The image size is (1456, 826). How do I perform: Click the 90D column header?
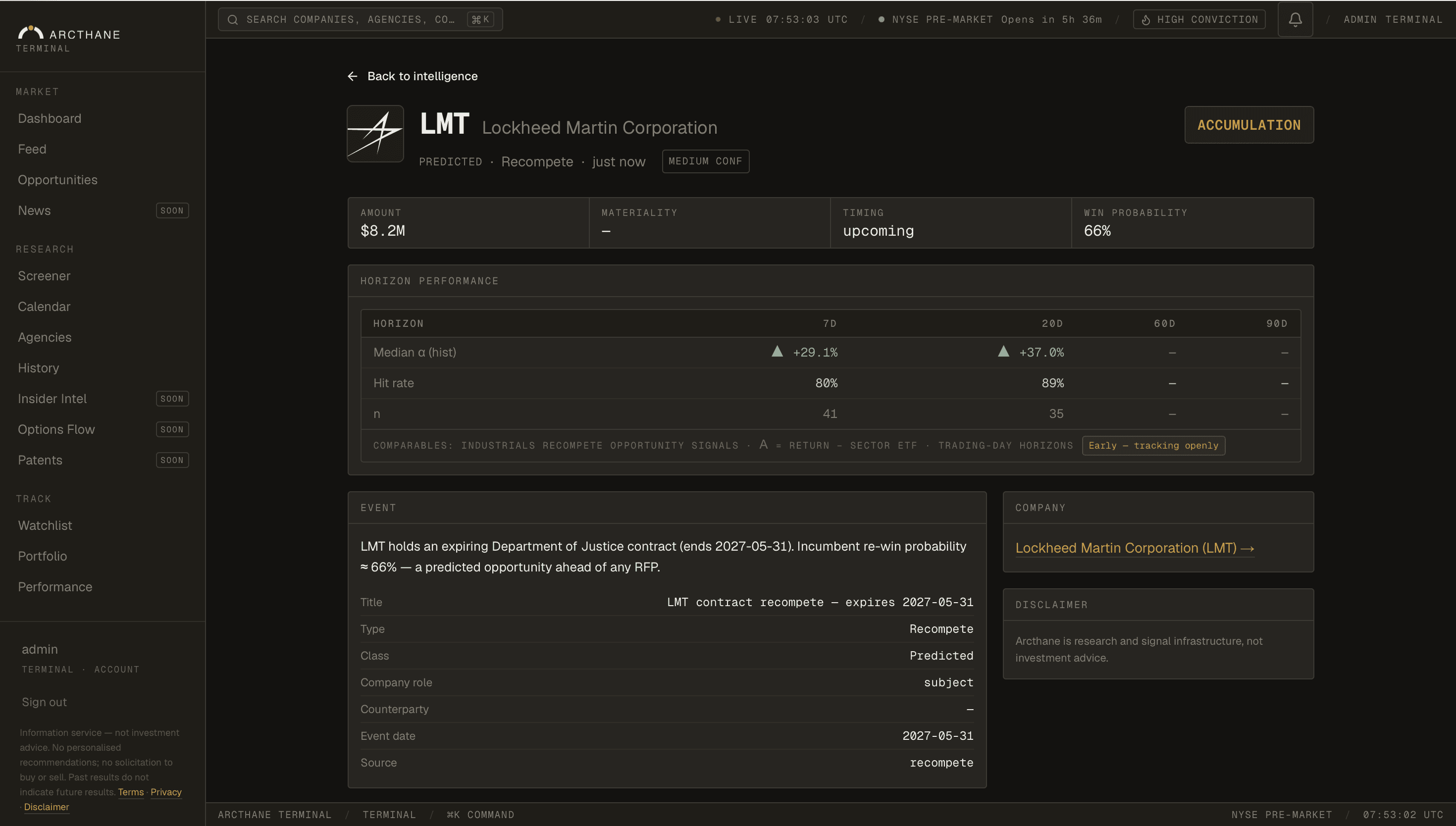(1277, 323)
